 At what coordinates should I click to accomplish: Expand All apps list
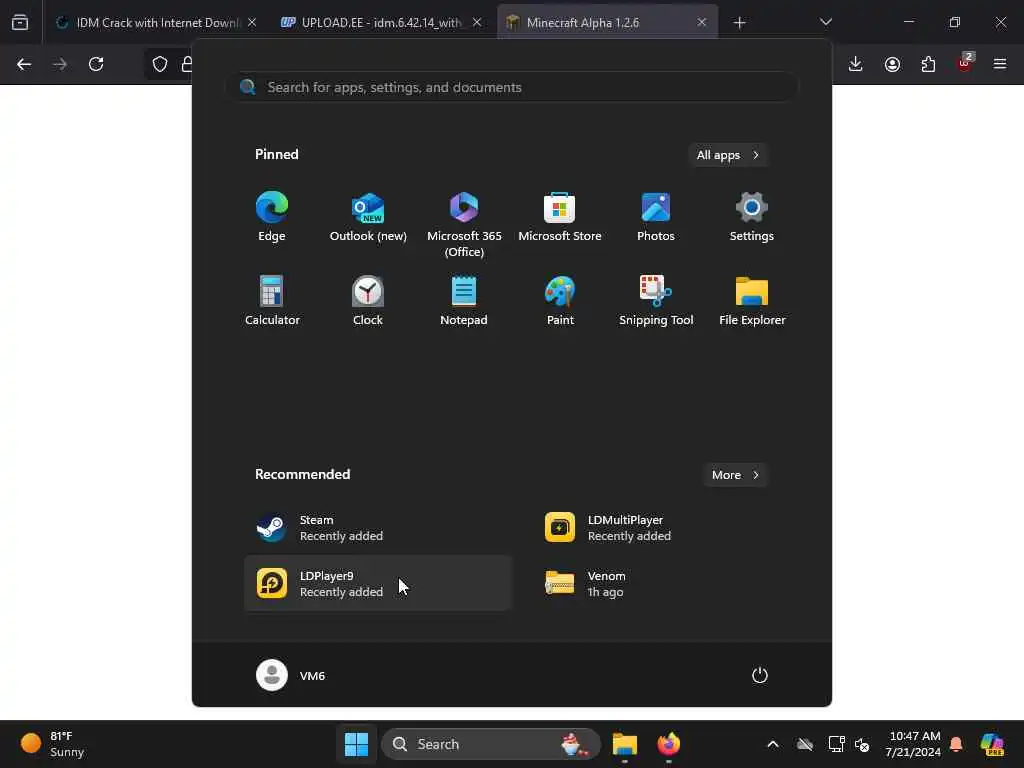728,155
